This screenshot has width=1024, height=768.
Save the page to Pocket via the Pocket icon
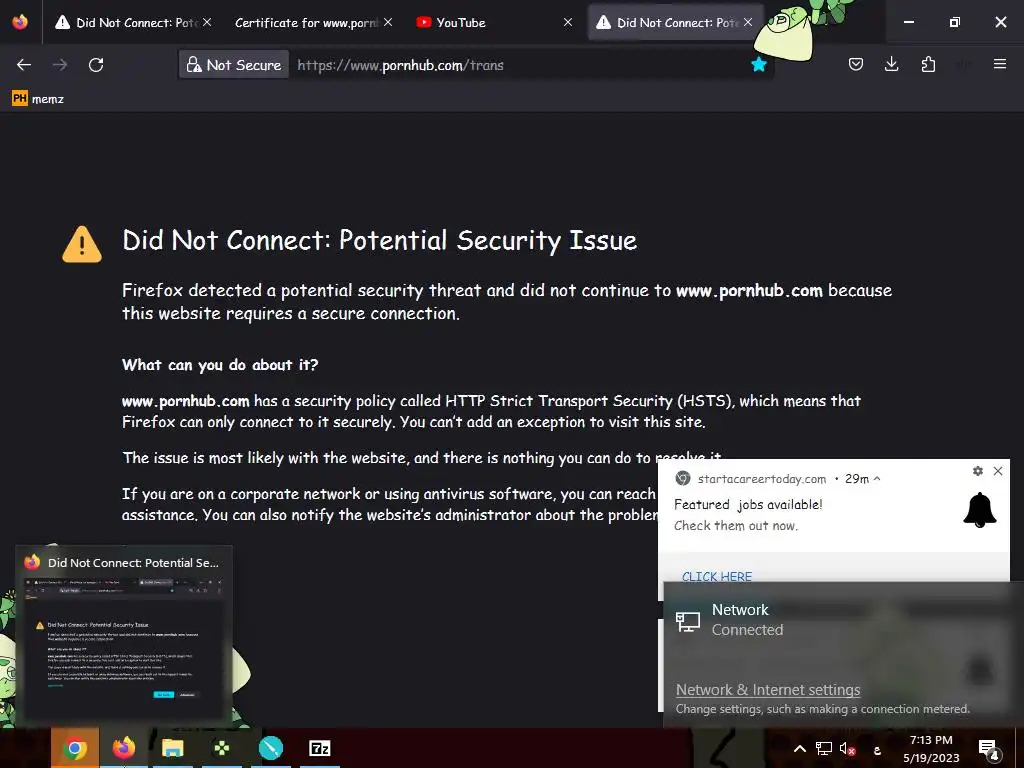(x=856, y=64)
